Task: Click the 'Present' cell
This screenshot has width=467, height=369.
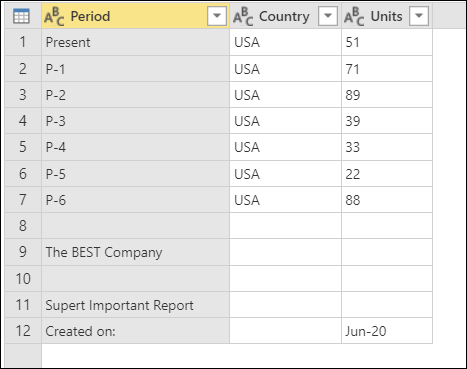Action: click(136, 42)
